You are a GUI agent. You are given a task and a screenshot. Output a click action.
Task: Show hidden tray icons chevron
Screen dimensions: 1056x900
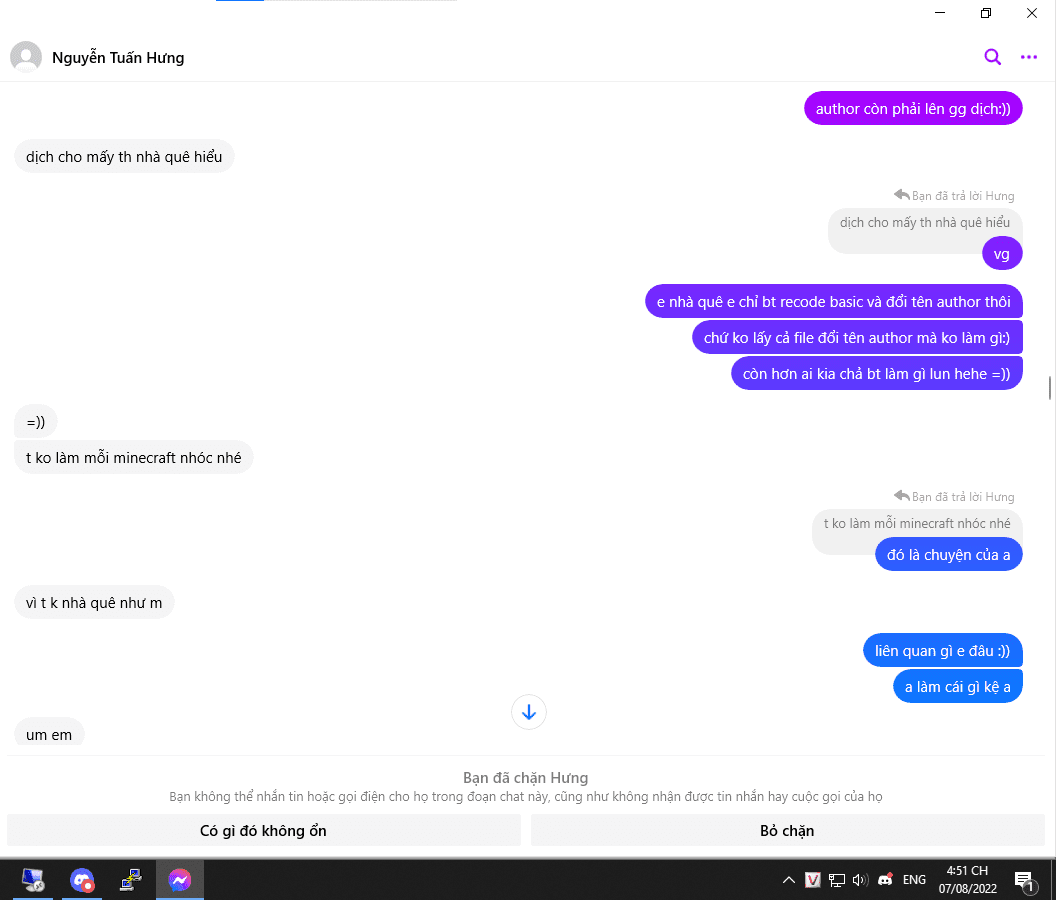pyautogui.click(x=789, y=880)
